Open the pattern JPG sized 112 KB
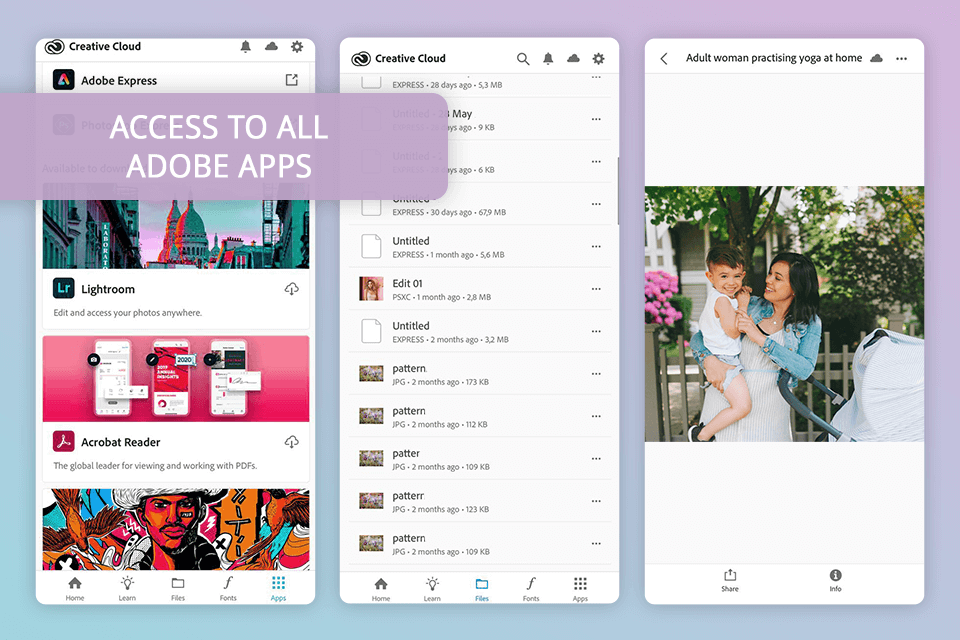Screen dimensions: 960x640 pos(480,416)
